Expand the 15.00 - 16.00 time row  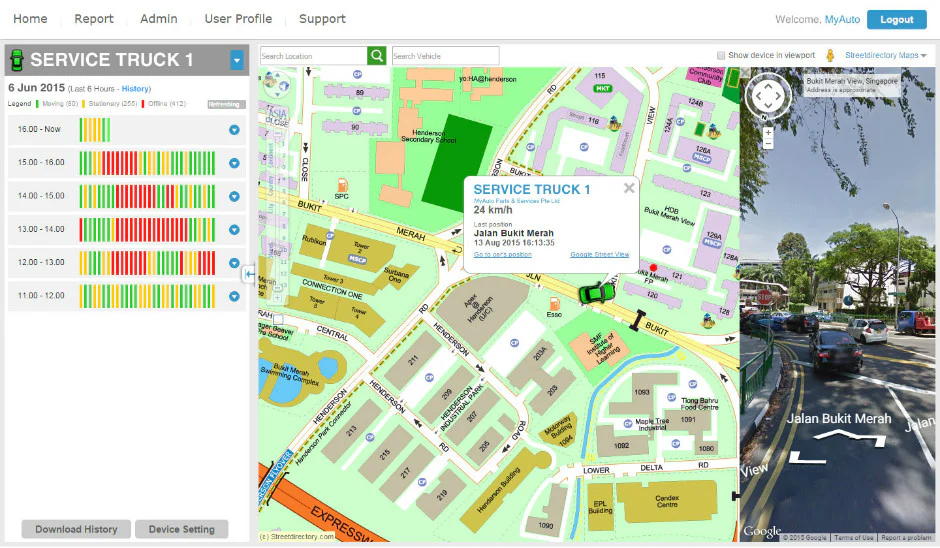[234, 163]
